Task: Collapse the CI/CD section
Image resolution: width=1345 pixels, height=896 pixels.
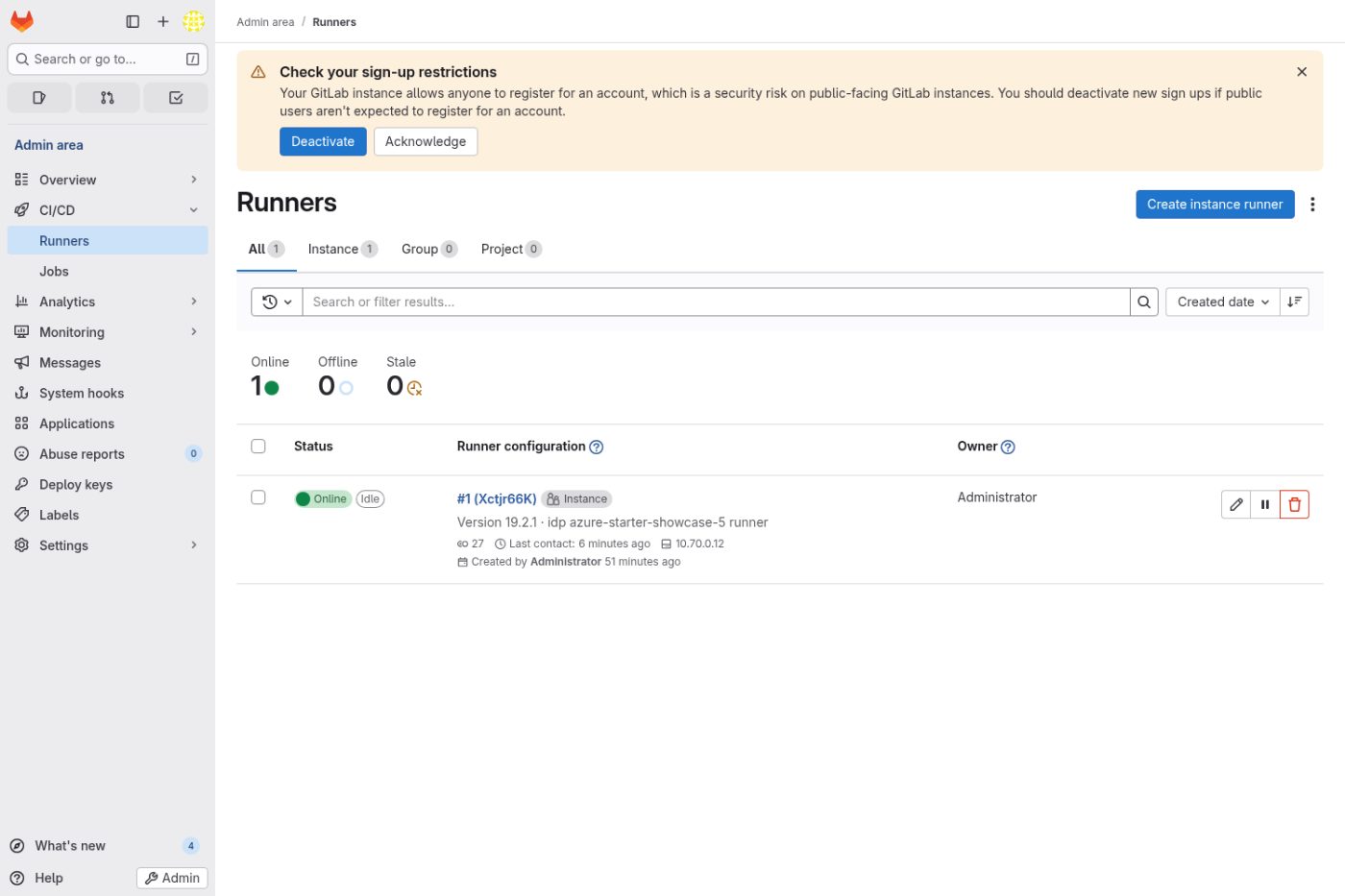Action: pyautogui.click(x=108, y=210)
